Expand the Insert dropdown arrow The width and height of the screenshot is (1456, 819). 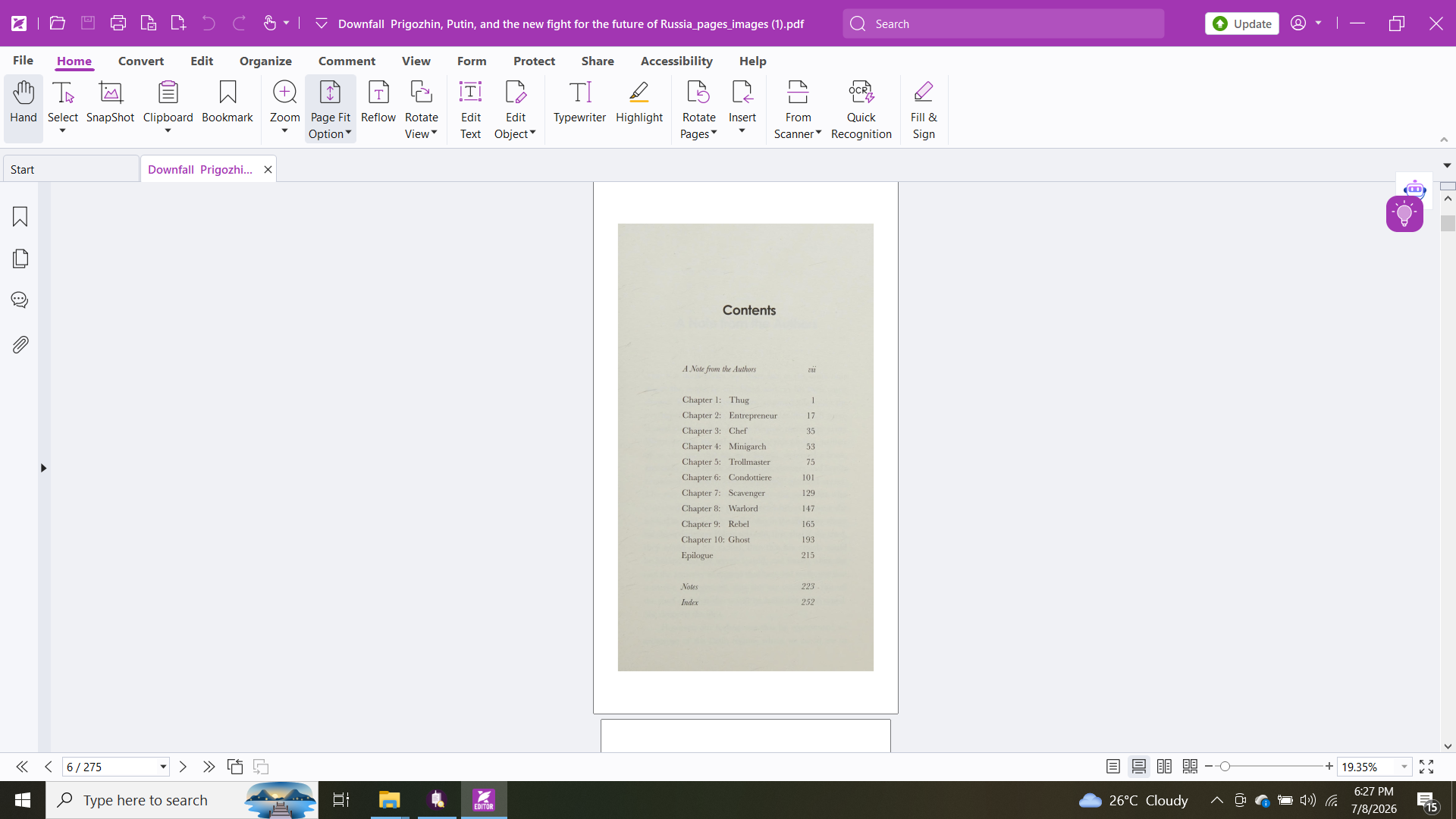(x=742, y=131)
